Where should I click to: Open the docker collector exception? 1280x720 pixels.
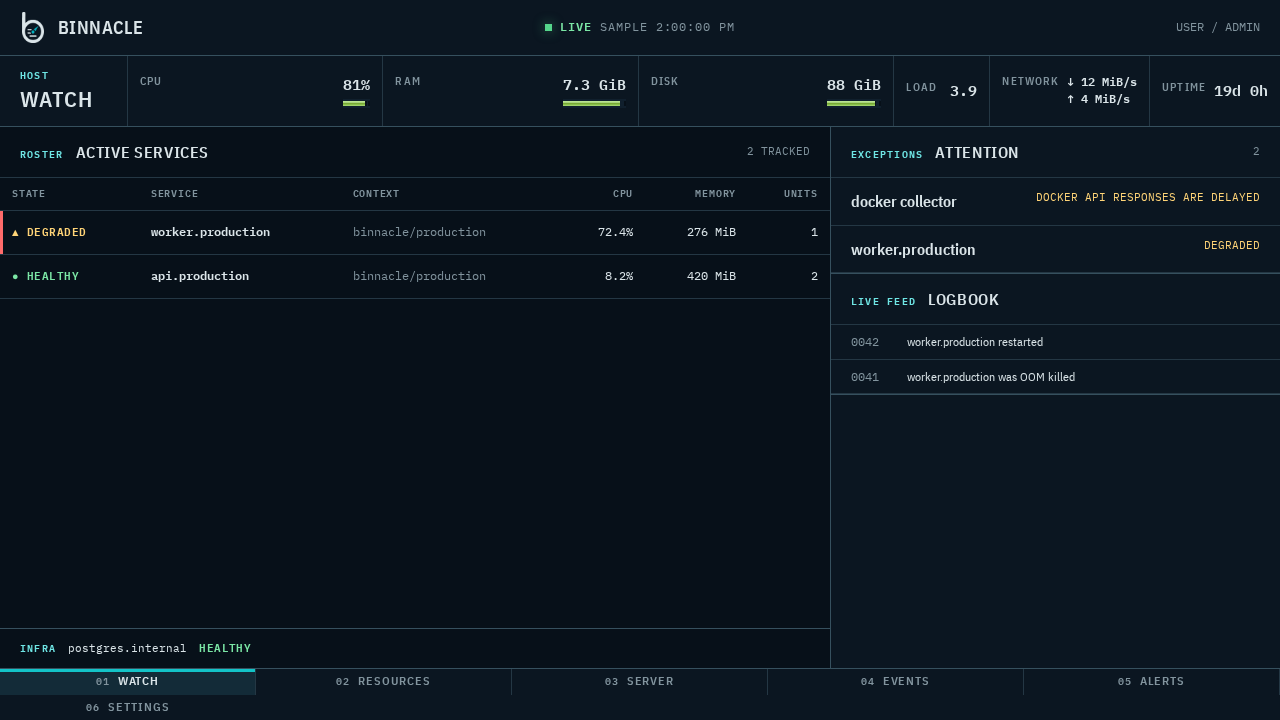[x=1055, y=202]
